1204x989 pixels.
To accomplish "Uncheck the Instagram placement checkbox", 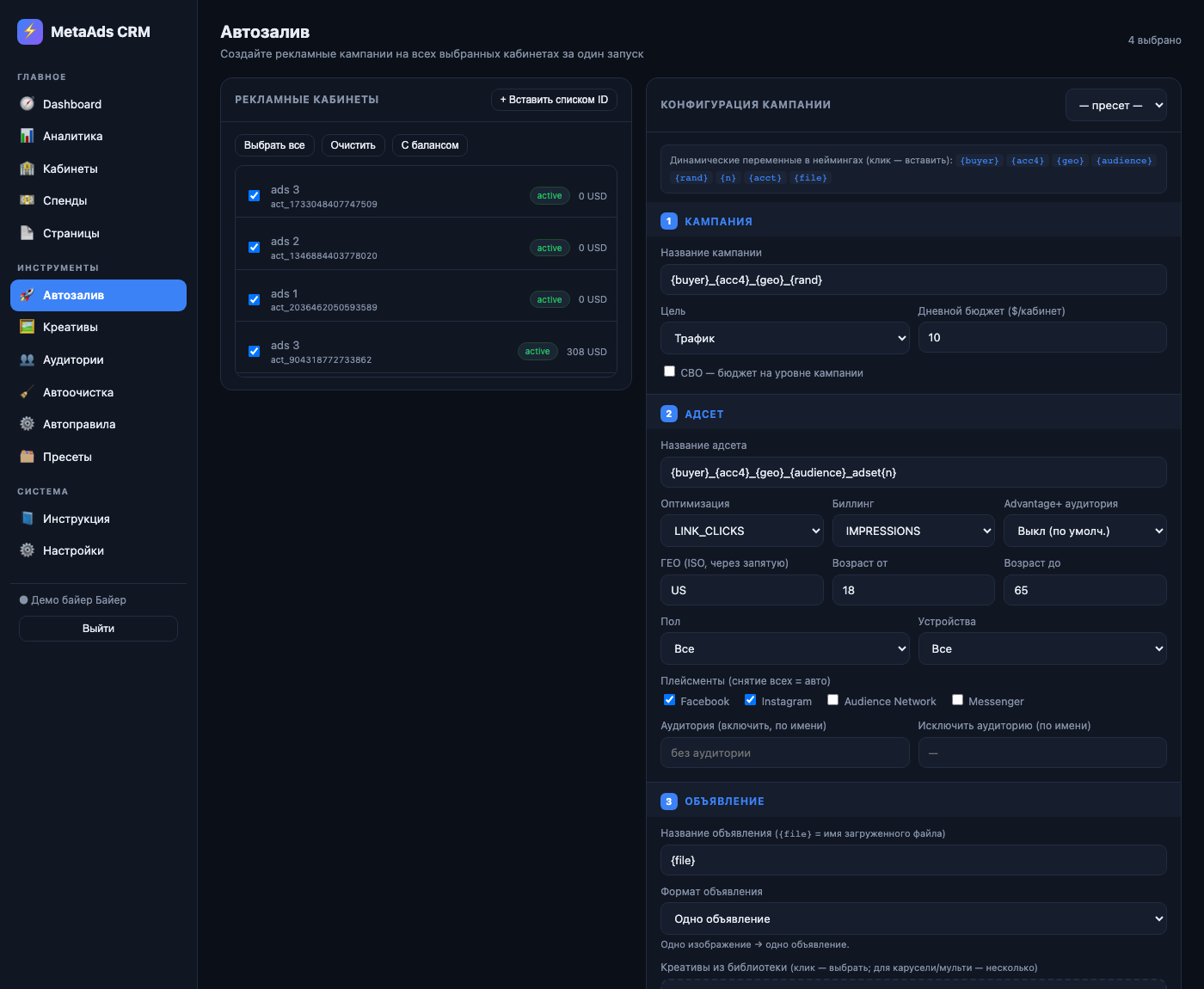I will click(x=751, y=700).
